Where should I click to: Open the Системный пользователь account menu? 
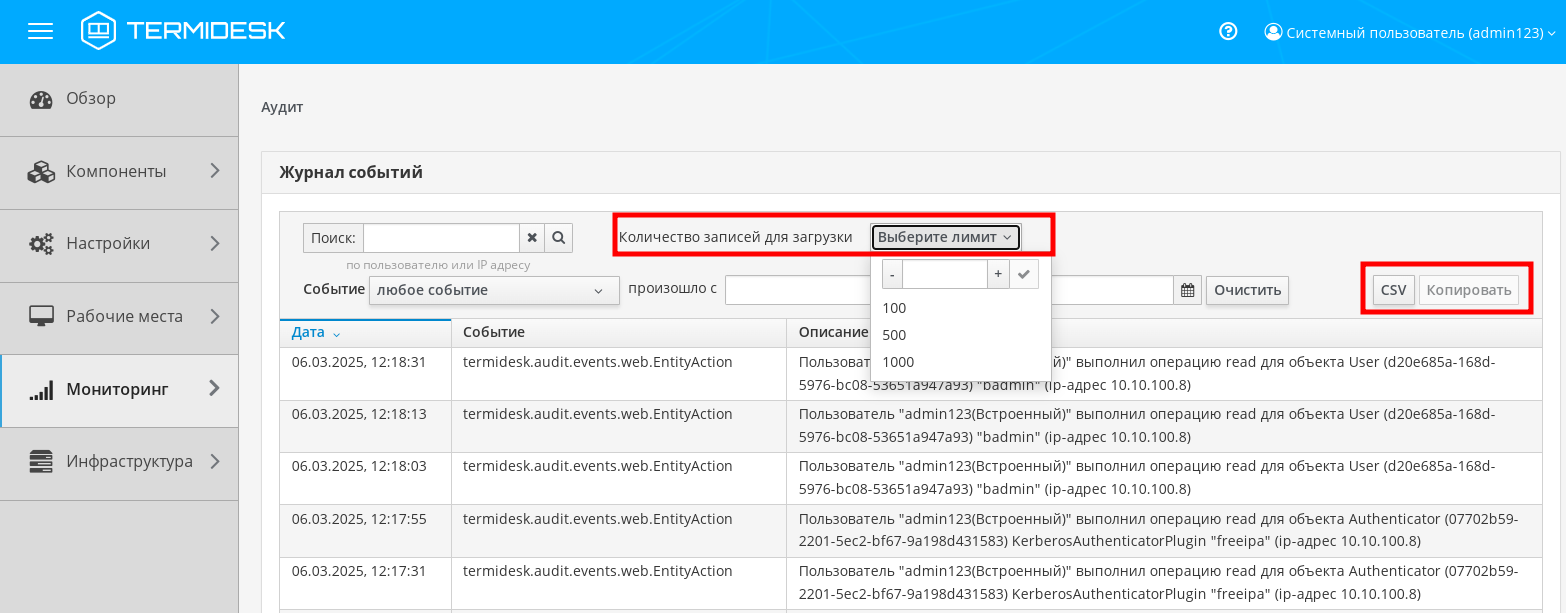click(x=1410, y=32)
